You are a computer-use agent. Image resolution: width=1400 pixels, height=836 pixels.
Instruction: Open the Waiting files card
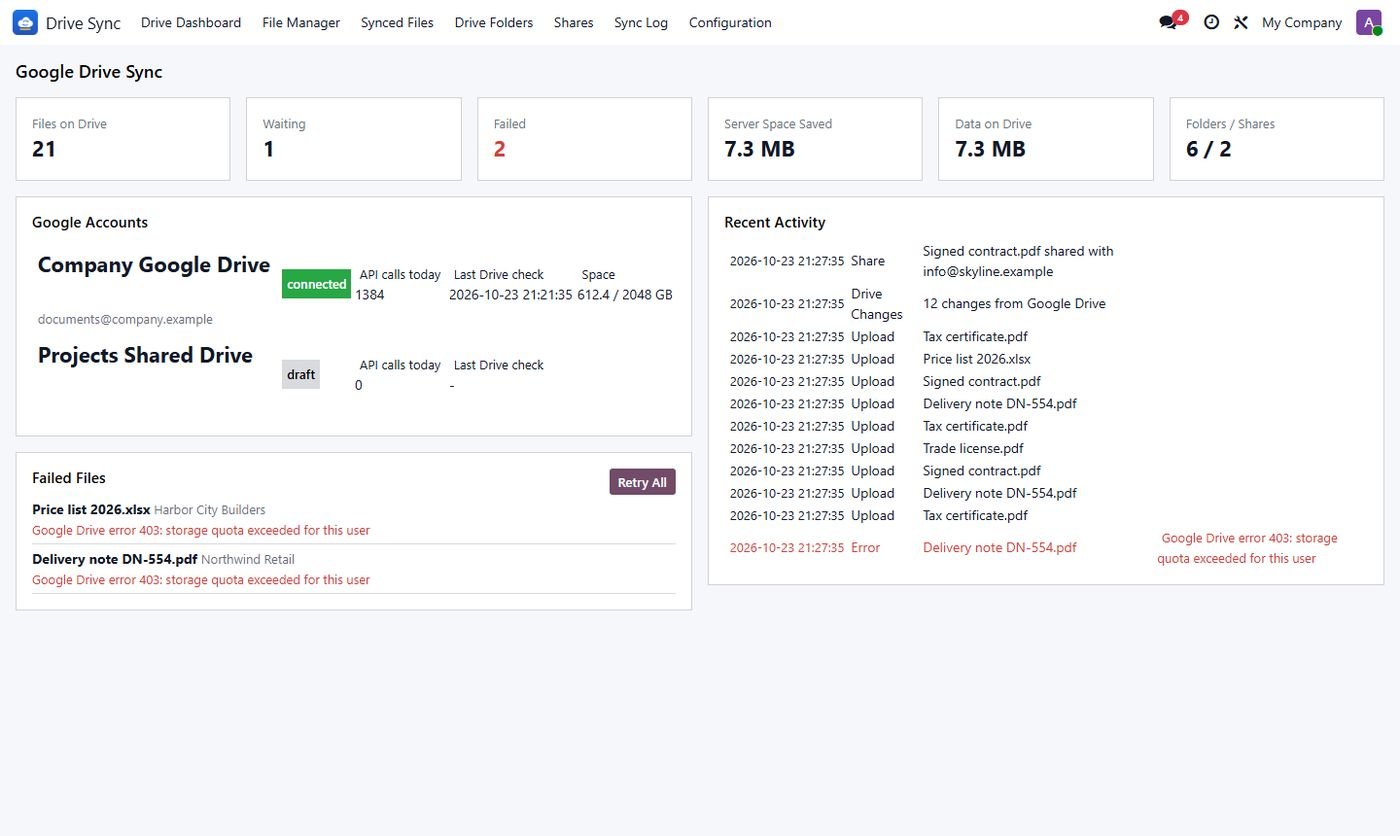click(x=354, y=139)
